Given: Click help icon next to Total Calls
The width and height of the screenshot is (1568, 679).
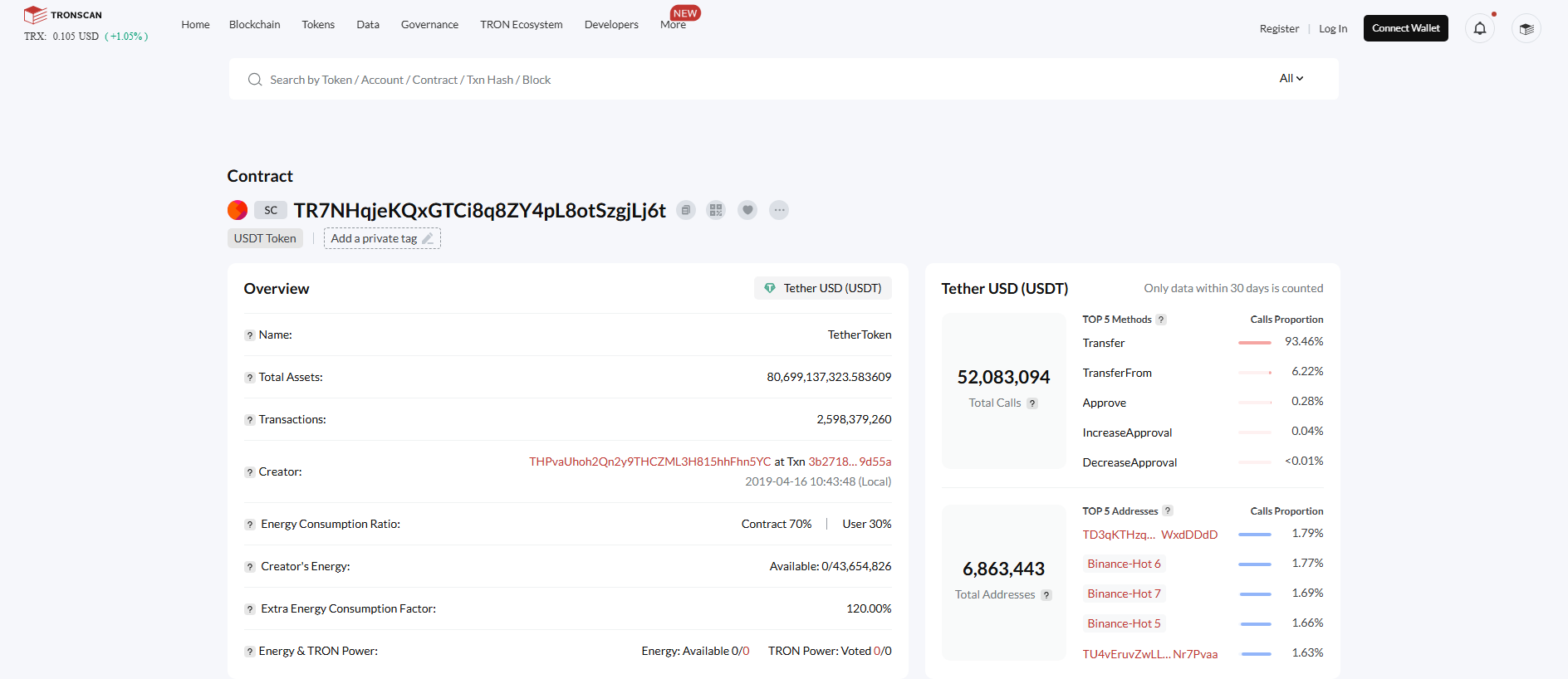Looking at the screenshot, I should 1032,403.
